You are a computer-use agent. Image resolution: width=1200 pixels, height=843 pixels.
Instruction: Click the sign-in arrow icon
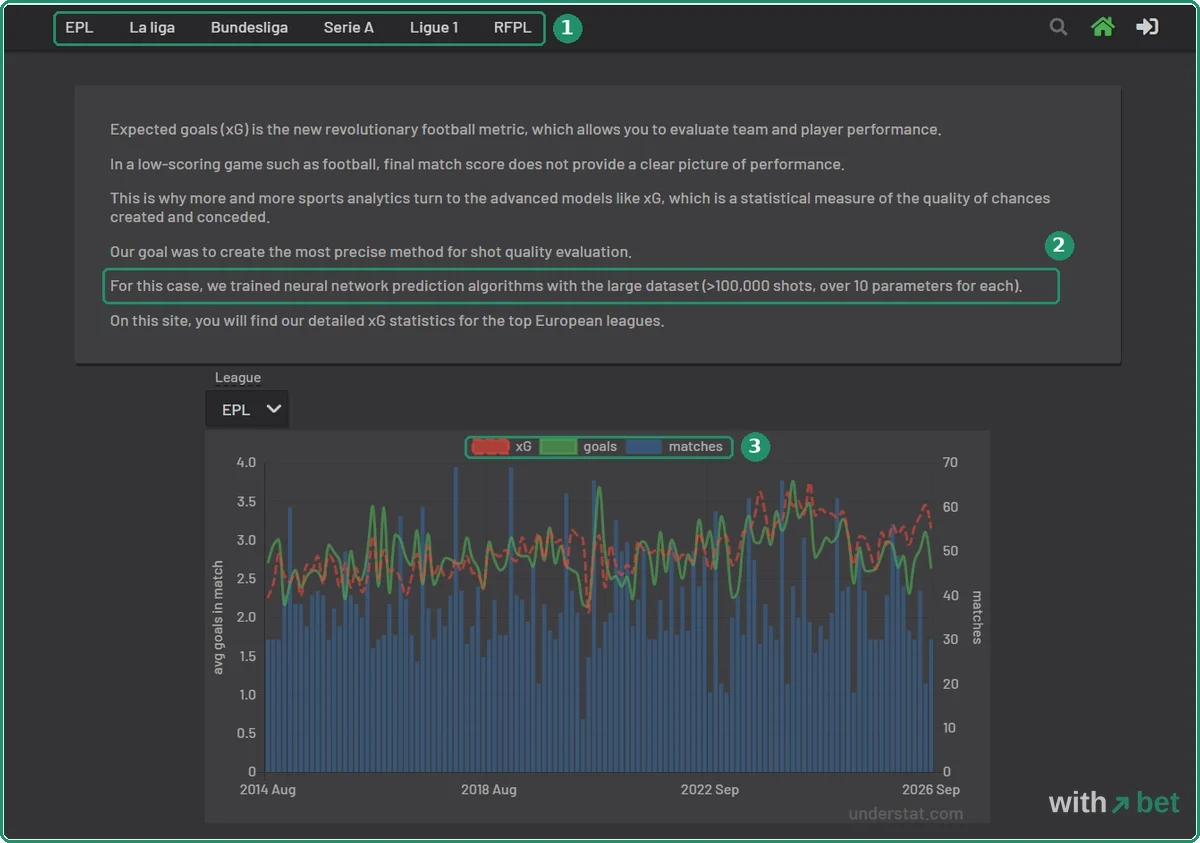(1147, 27)
